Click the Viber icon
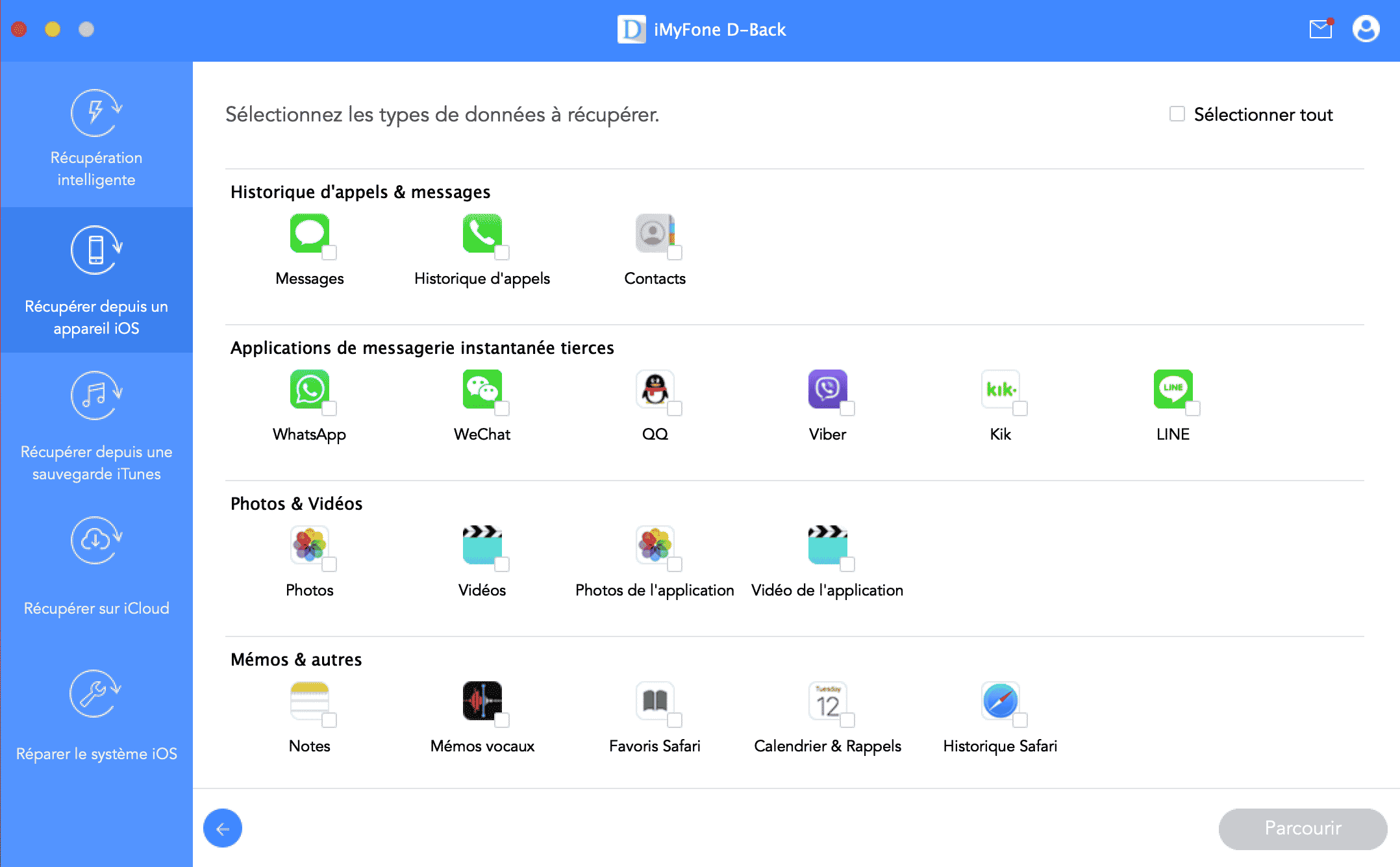 (x=828, y=389)
